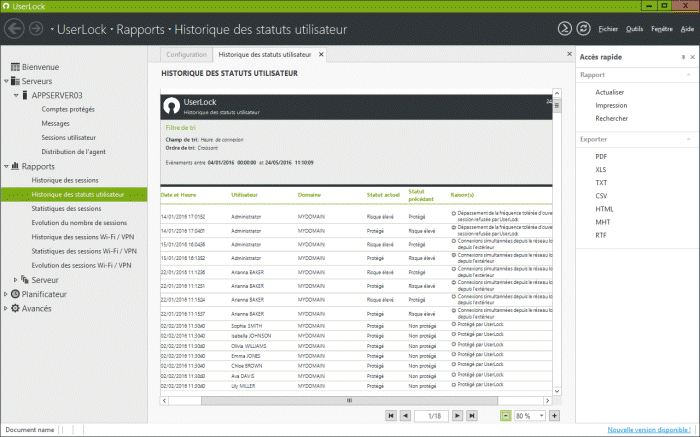The image size is (700, 437).
Task: Collapse the Exporter section in Accès rapide
Action: click(689, 139)
